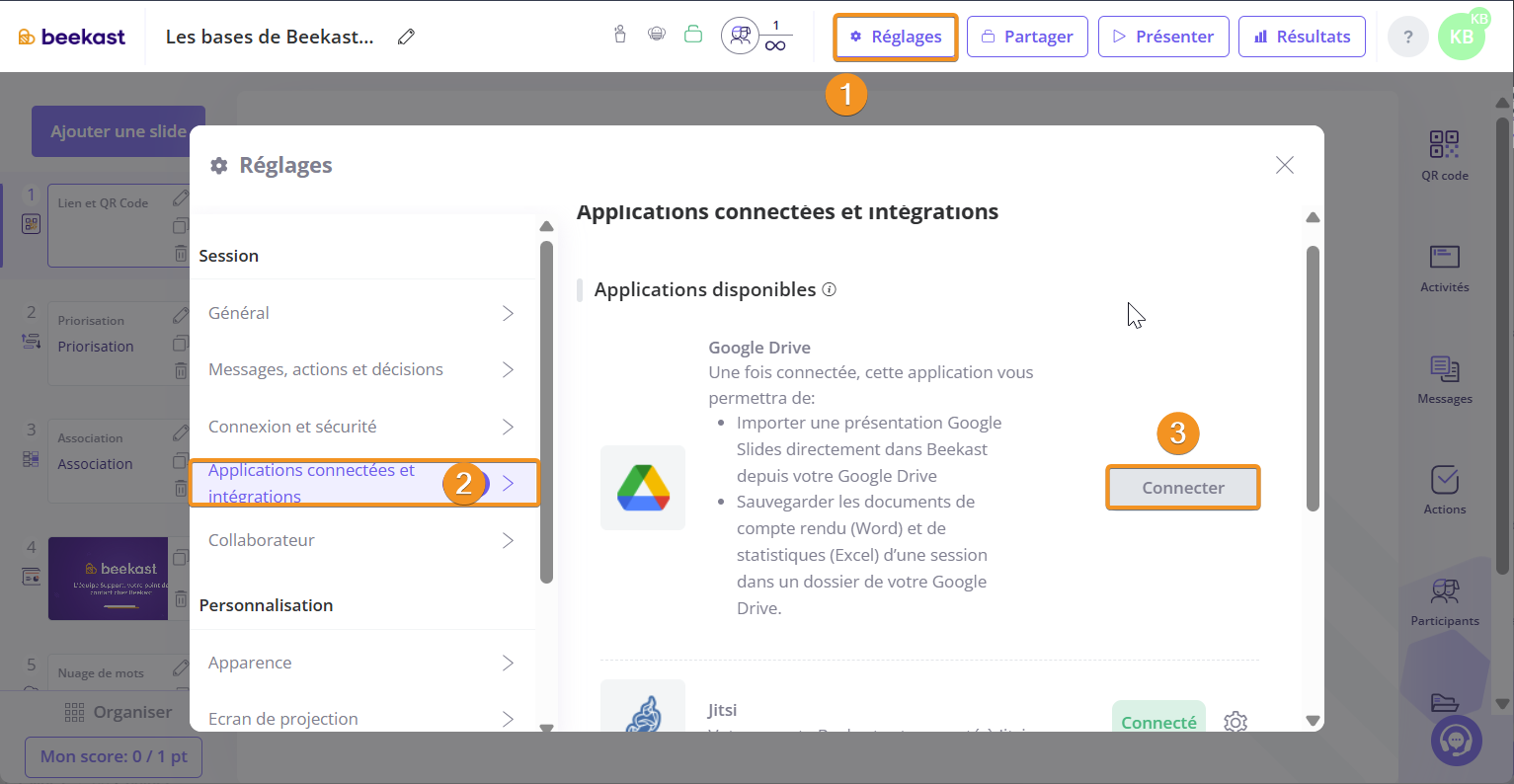Open the support chat headset bubble
This screenshot has width=1514, height=784.
click(1457, 740)
